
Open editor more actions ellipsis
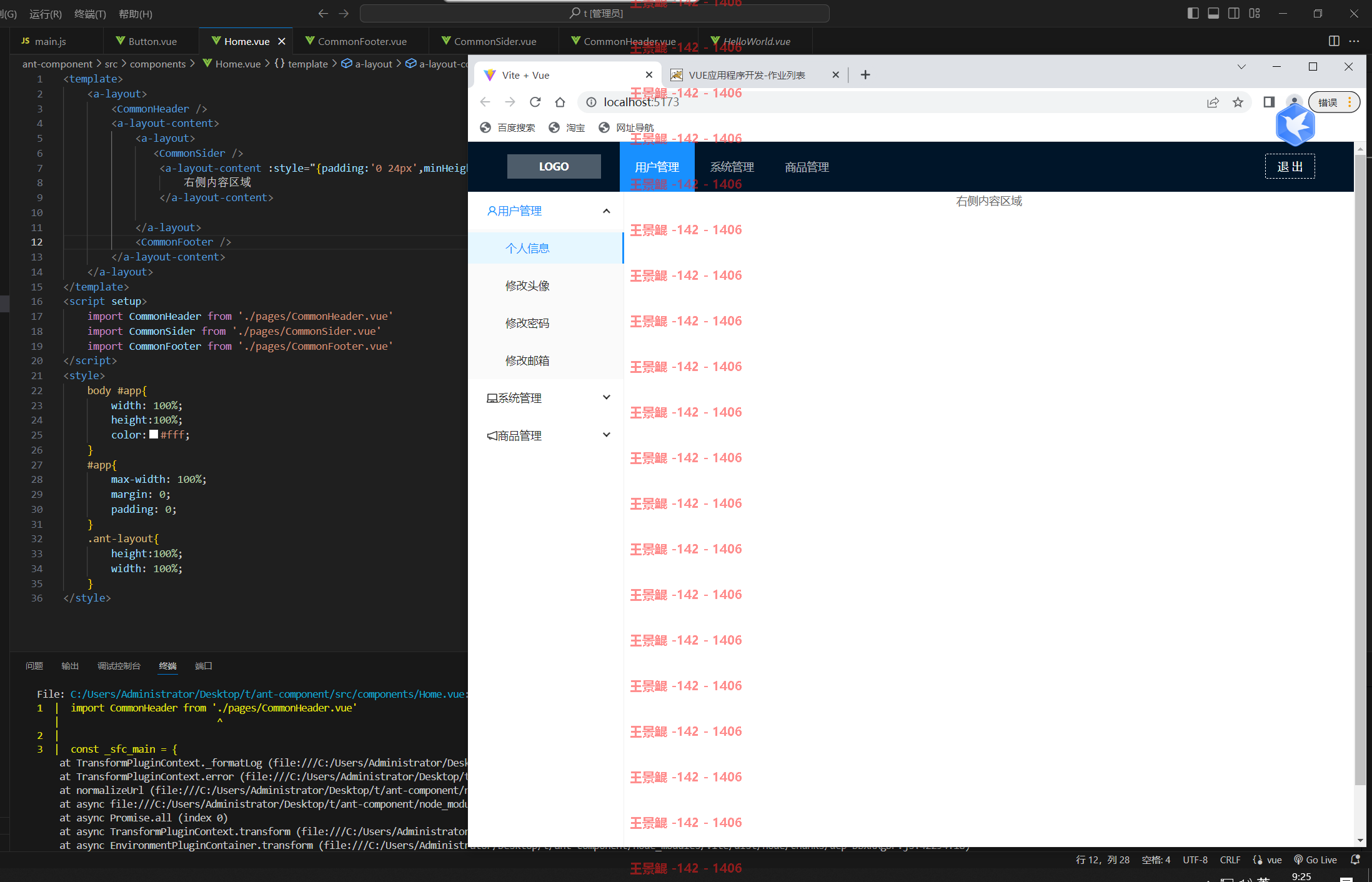coord(1354,41)
